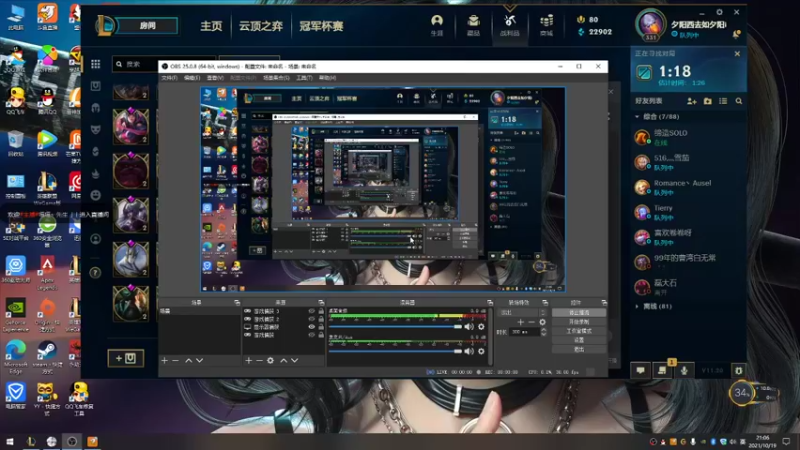Move source down with down chevron
Image resolution: width=800 pixels, height=450 pixels.
(294, 360)
